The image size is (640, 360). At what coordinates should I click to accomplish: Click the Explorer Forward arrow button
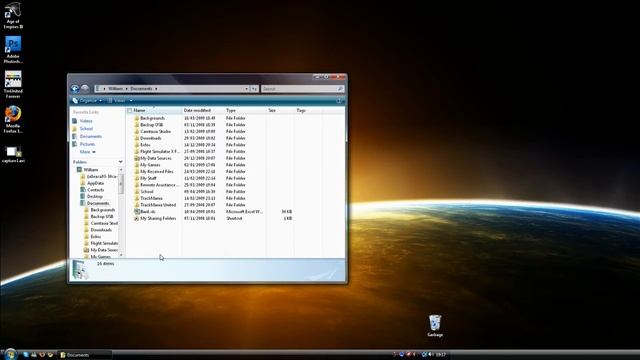pos(85,89)
